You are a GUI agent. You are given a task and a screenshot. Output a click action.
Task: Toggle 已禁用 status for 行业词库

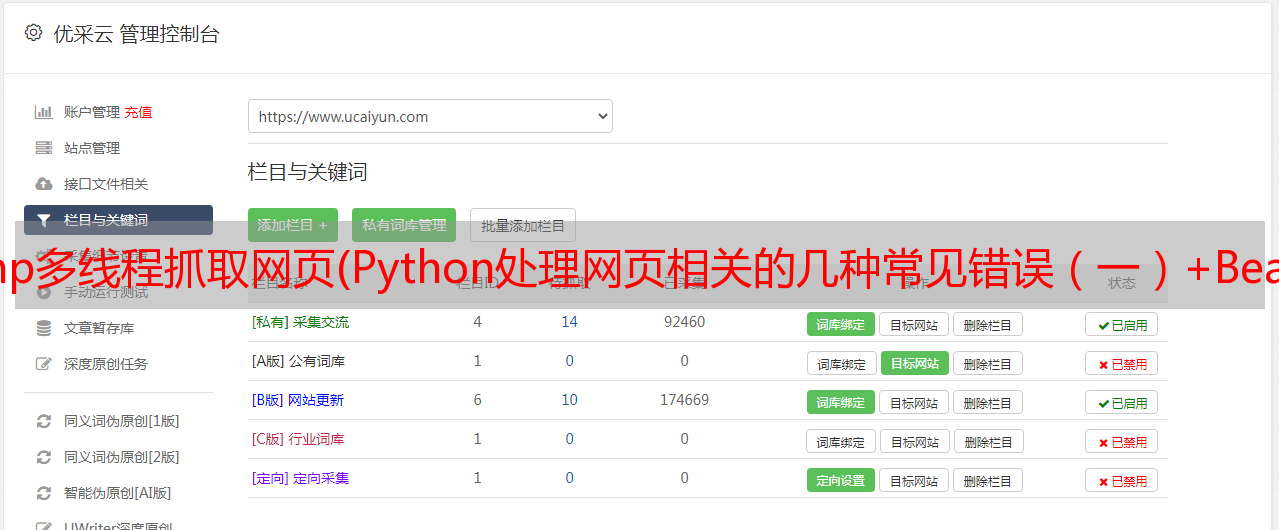pos(1122,441)
